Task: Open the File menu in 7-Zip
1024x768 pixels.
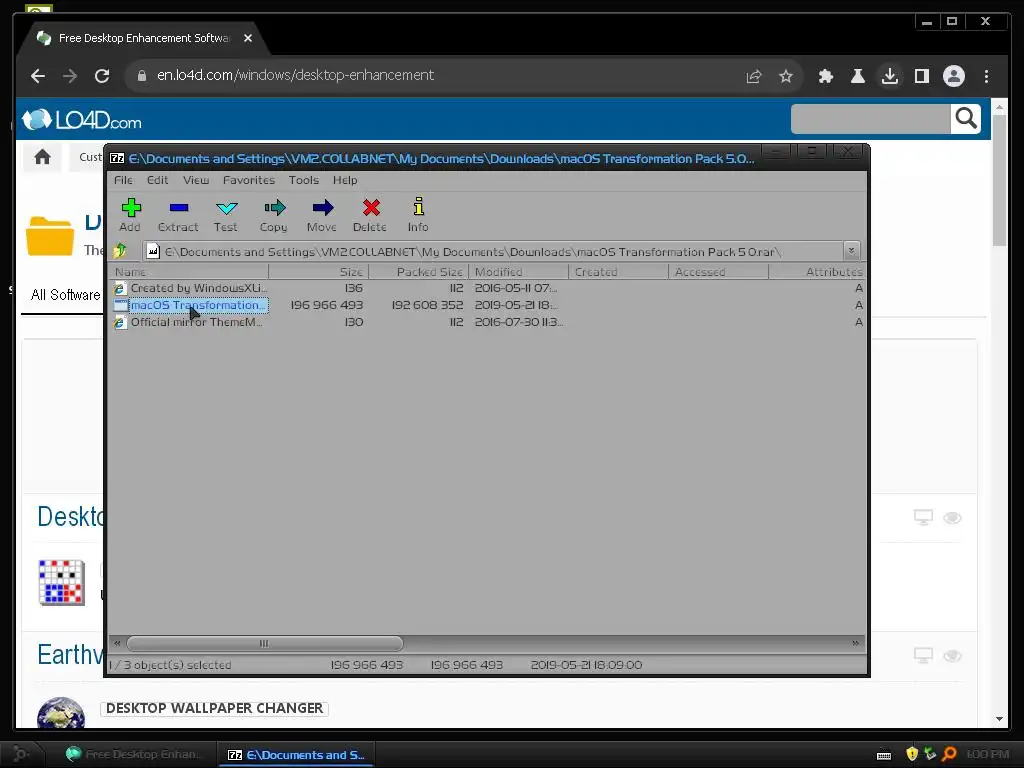Action: point(123,180)
